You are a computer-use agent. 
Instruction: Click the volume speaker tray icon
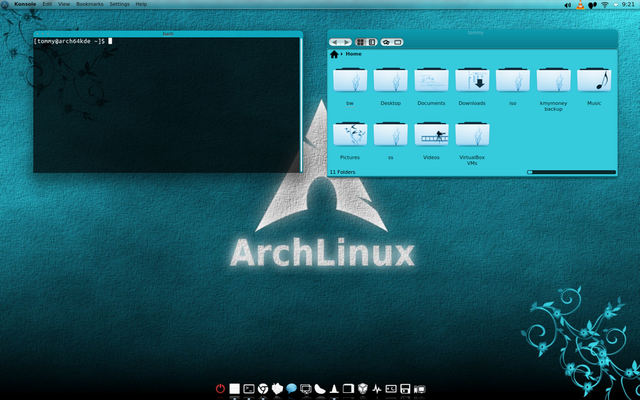(x=567, y=5)
